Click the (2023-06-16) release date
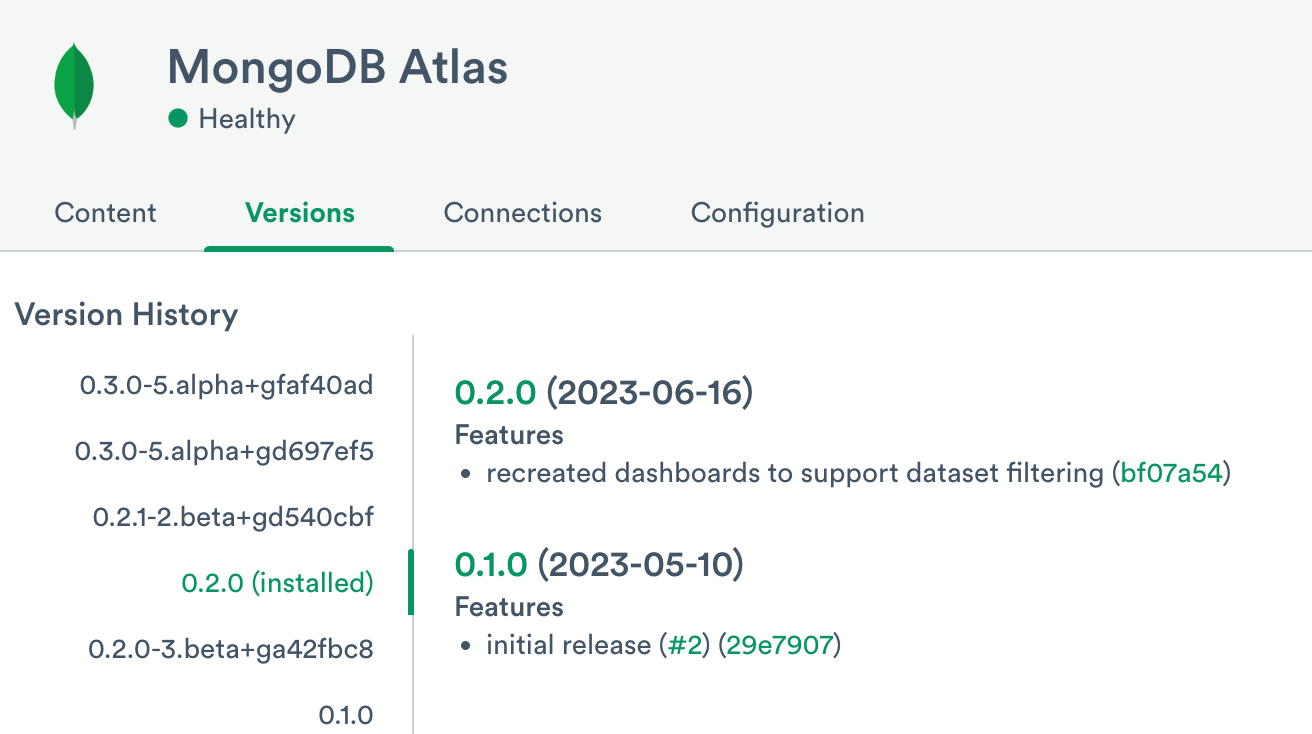This screenshot has height=734, width=1312. coord(649,392)
